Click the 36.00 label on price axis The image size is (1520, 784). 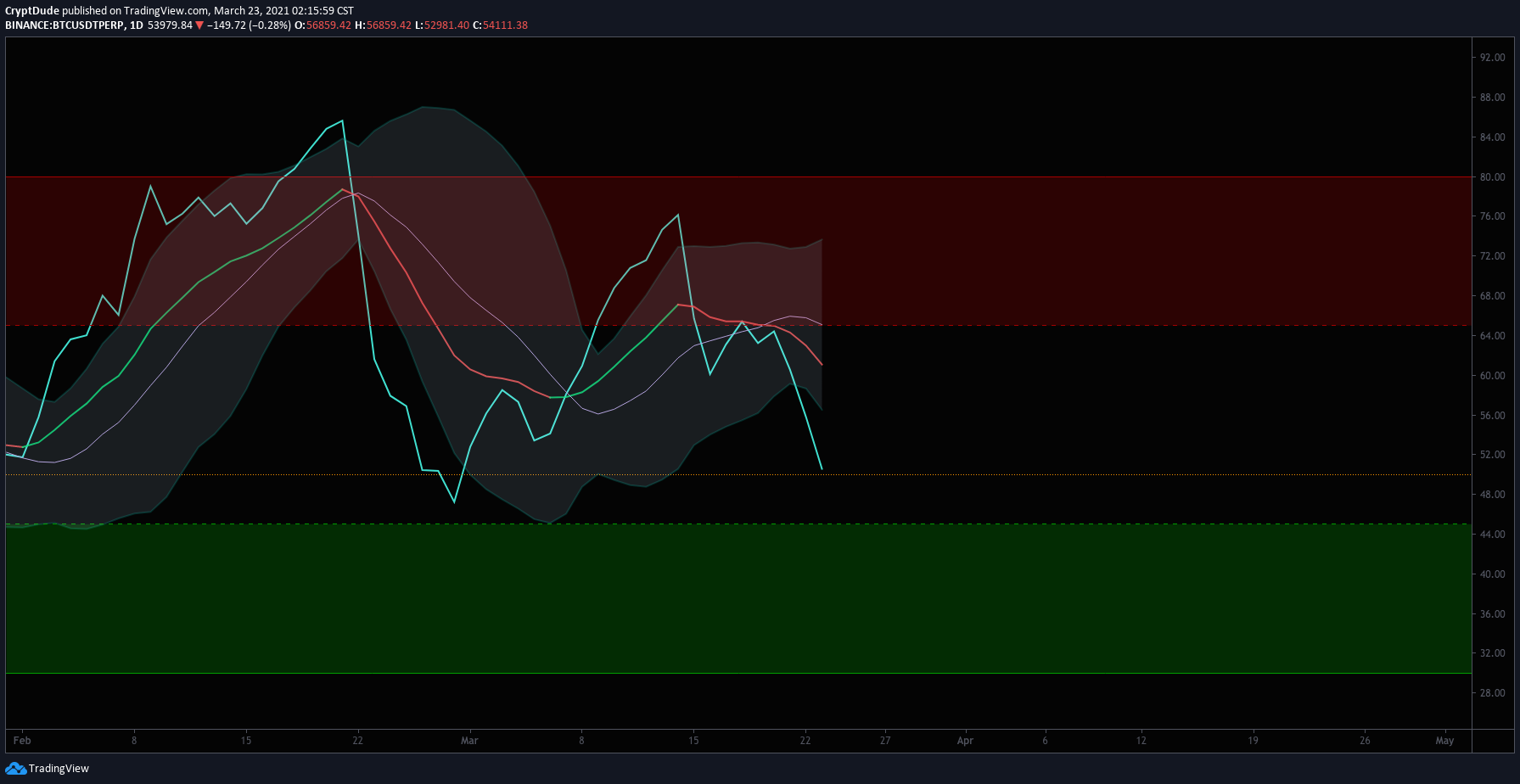click(x=1493, y=614)
